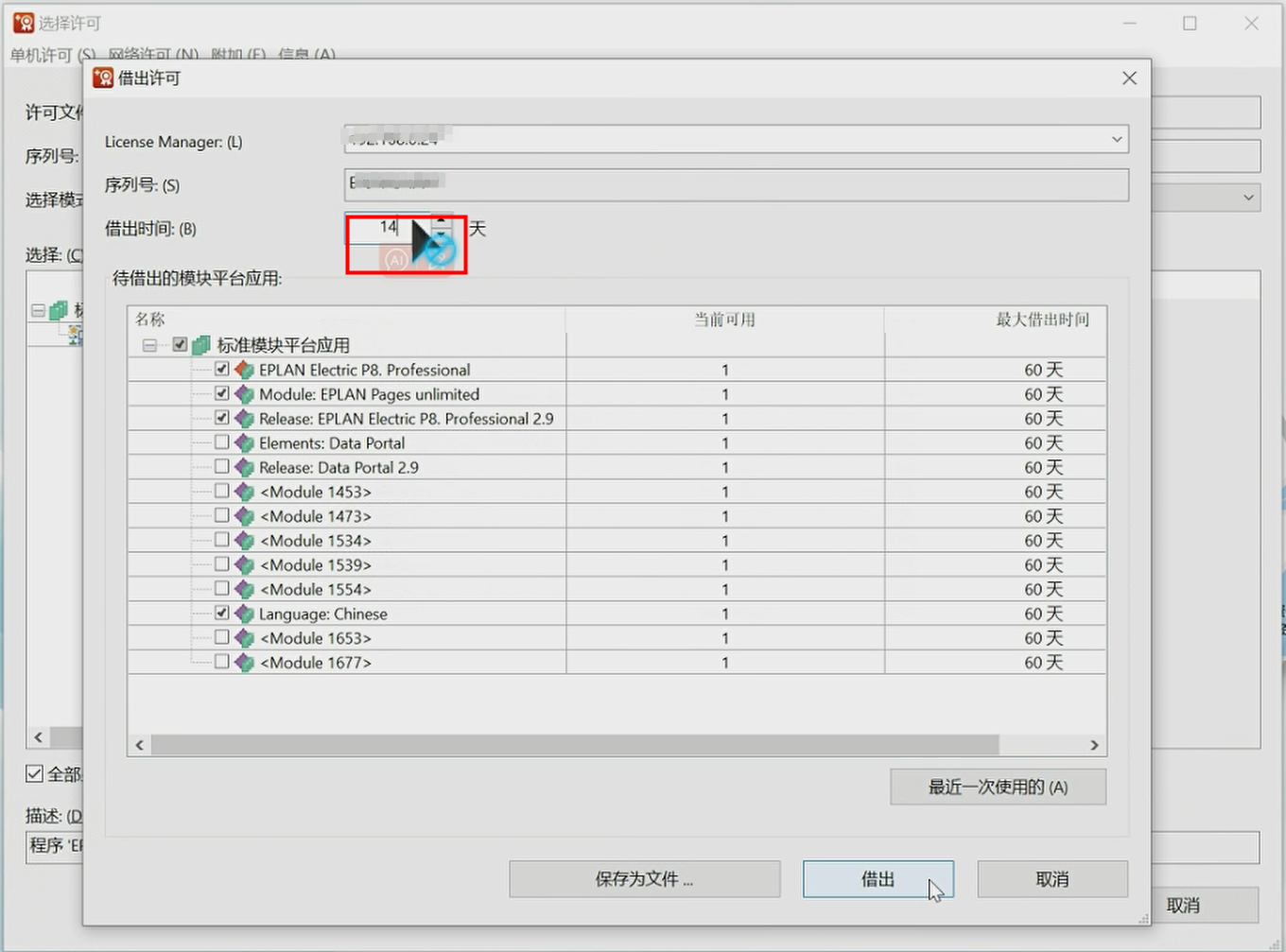Click the Release: EPLAN Electric P8. Professional 2.9 icon

[244, 419]
